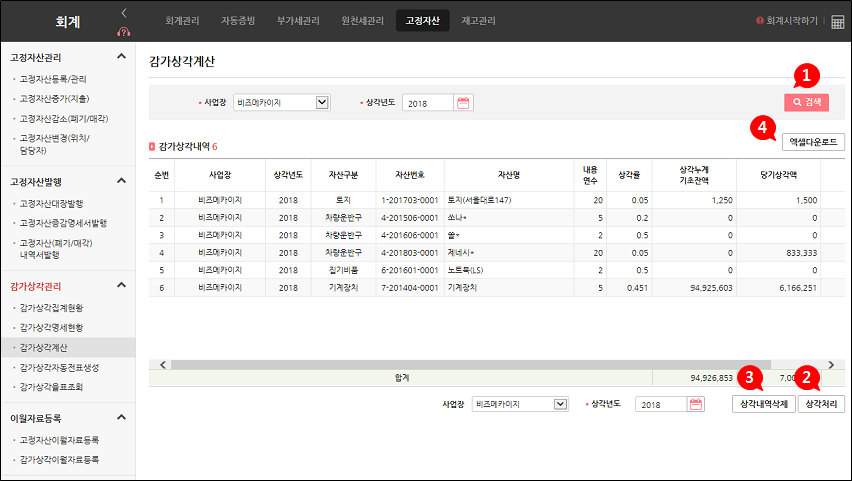852x481 pixels.
Task: Click the scroll right arrow of table
Action: pyautogui.click(x=831, y=364)
